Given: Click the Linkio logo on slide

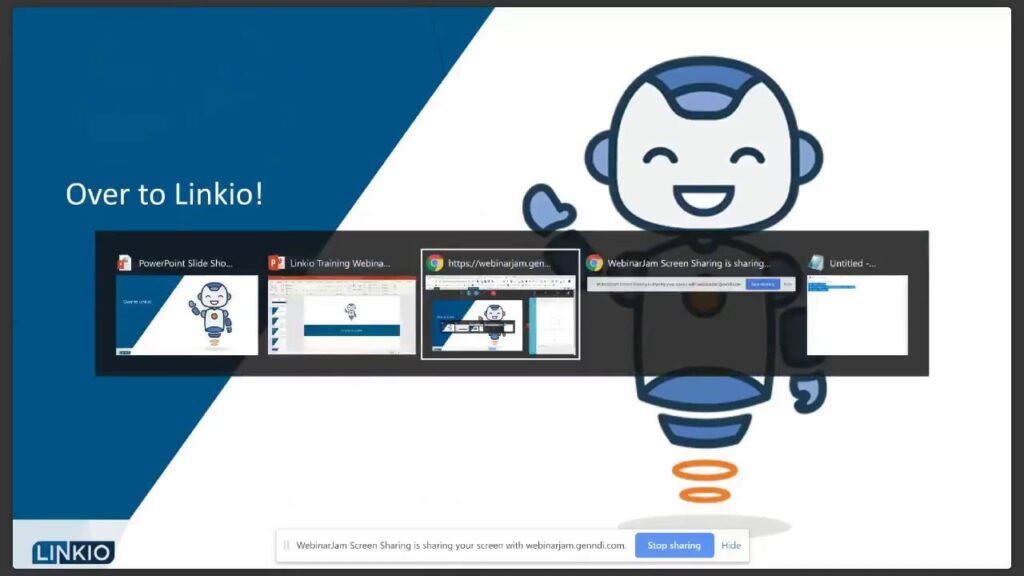Looking at the screenshot, I should [x=73, y=552].
